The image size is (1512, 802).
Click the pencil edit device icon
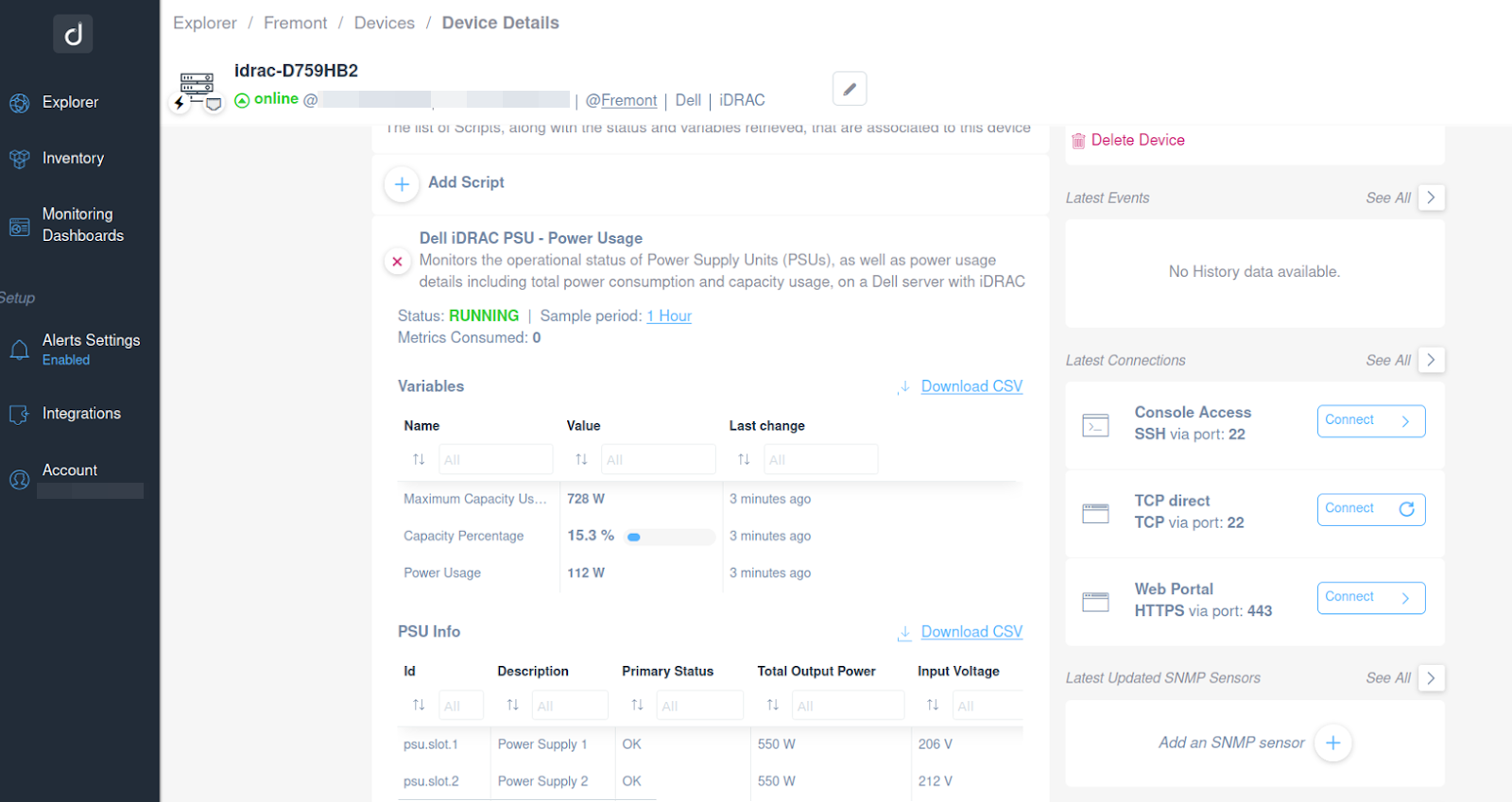(850, 89)
